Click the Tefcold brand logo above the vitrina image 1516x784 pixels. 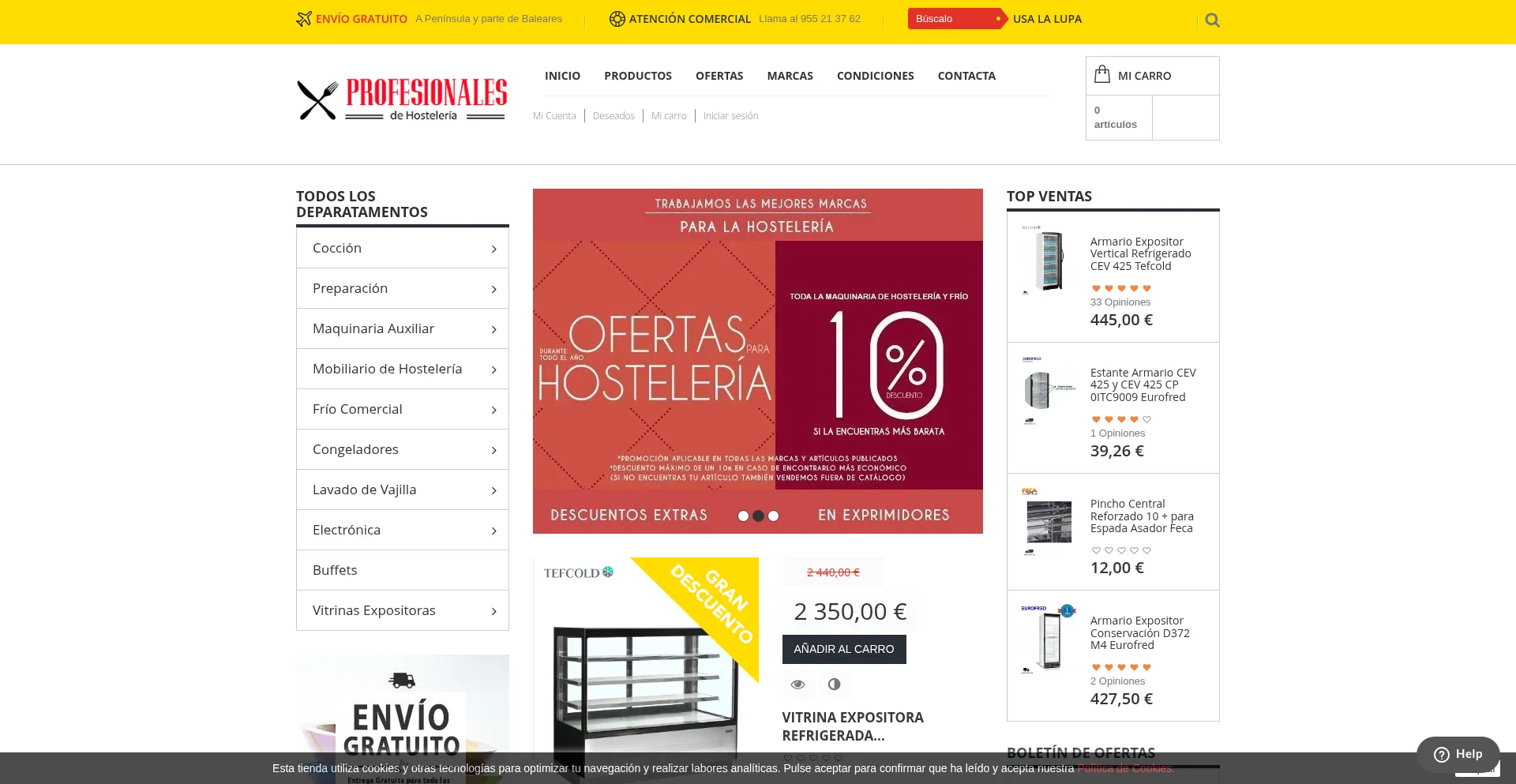[577, 572]
